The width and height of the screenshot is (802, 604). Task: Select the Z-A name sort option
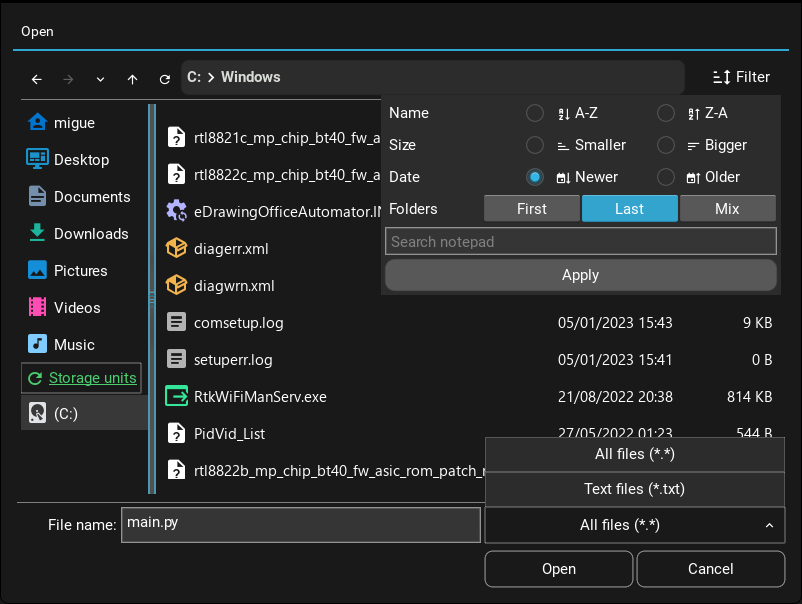click(665, 113)
